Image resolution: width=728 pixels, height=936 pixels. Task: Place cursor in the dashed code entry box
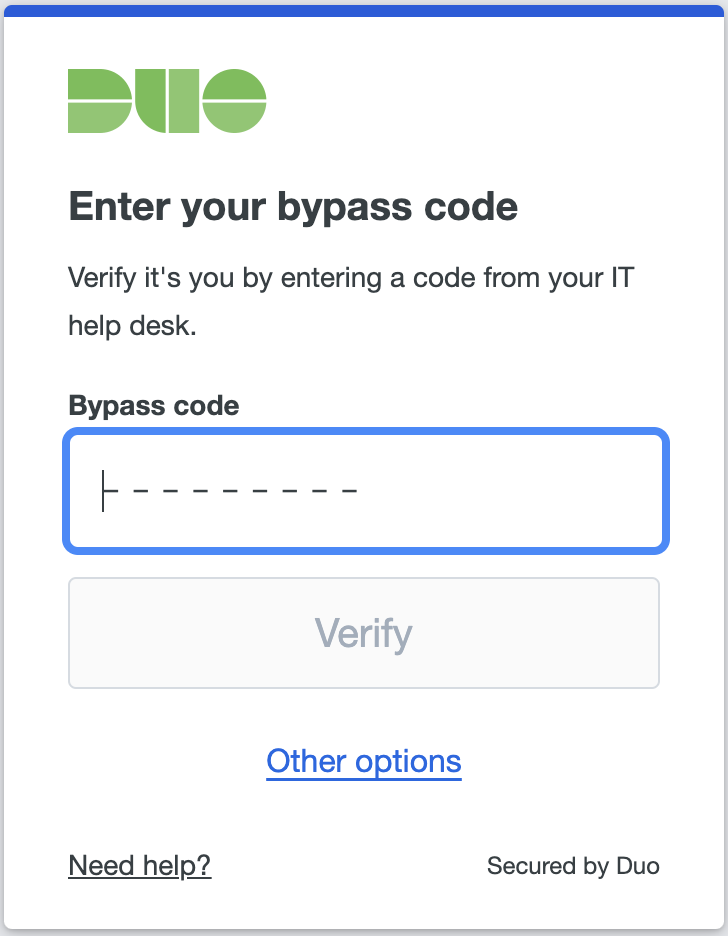click(x=364, y=490)
